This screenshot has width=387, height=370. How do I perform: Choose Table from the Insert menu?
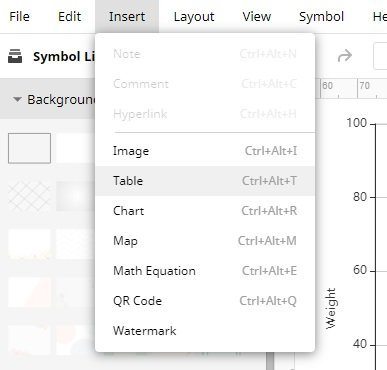click(x=205, y=181)
